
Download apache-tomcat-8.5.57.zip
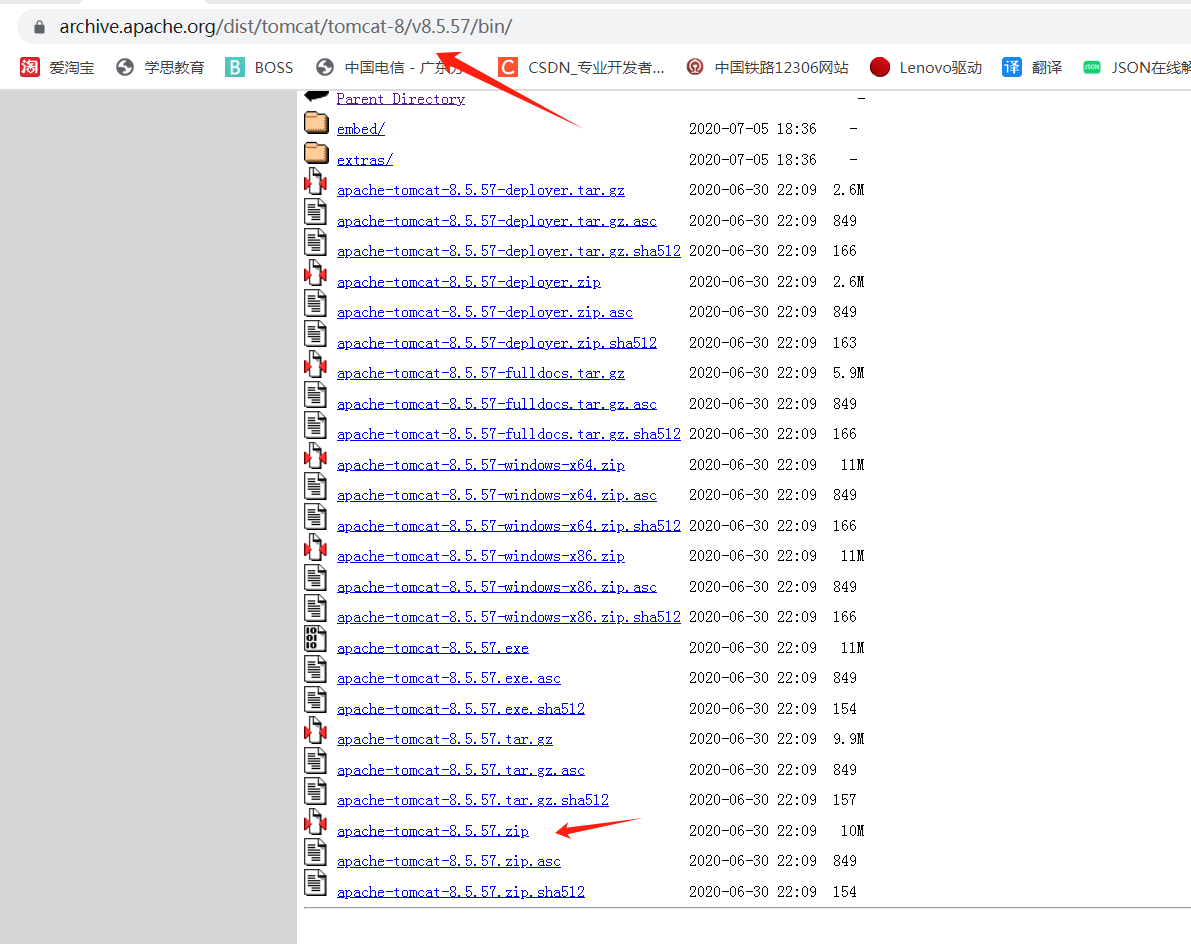432,832
